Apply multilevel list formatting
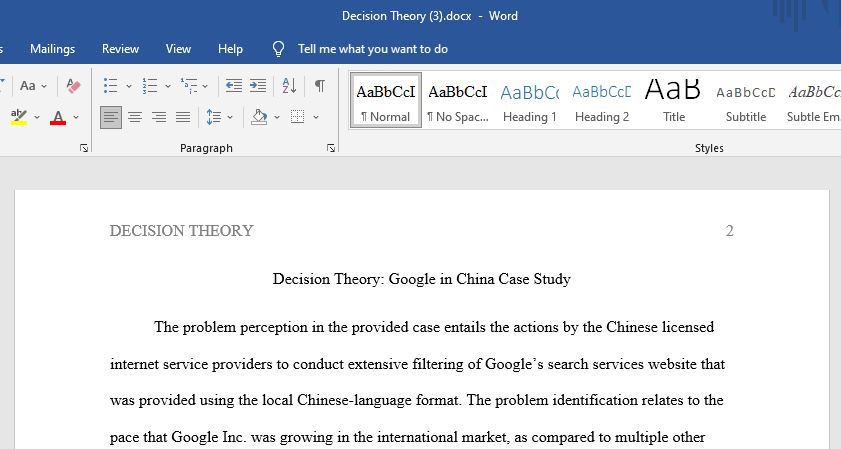 pyautogui.click(x=189, y=86)
